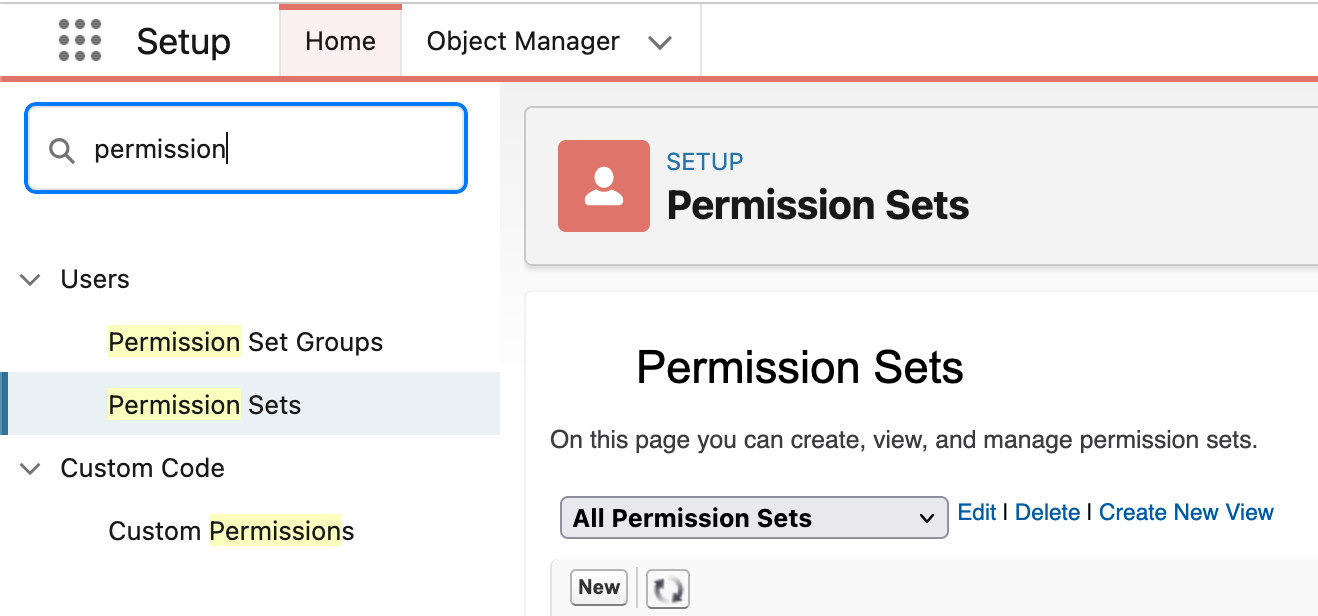Click the Delete view link

1047,512
